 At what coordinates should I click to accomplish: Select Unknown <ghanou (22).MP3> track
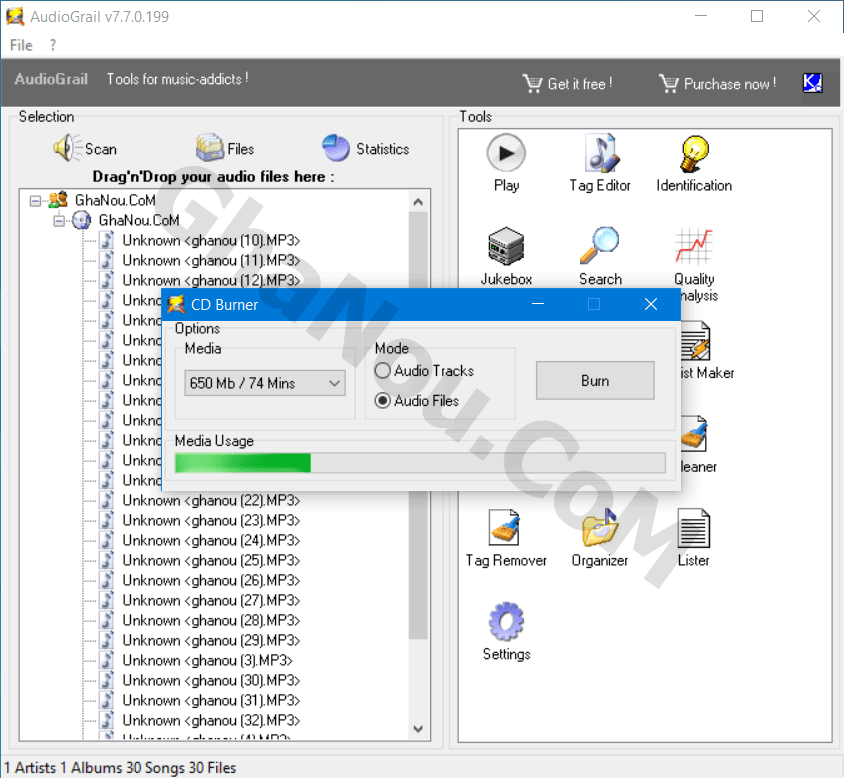coord(211,500)
